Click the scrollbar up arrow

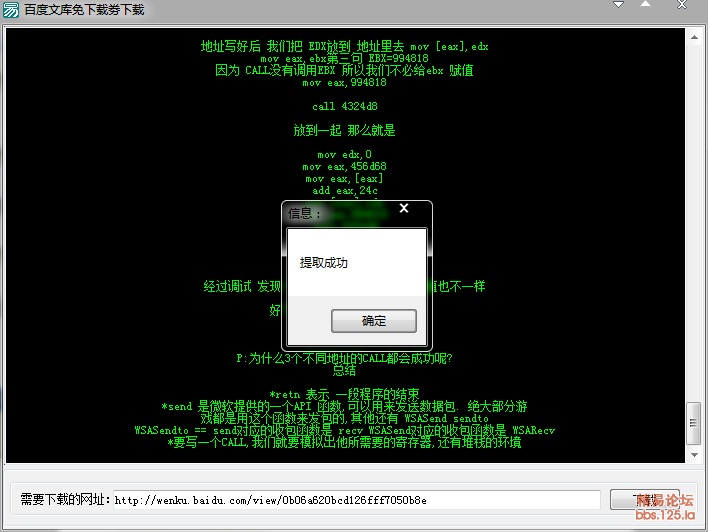coord(694,37)
